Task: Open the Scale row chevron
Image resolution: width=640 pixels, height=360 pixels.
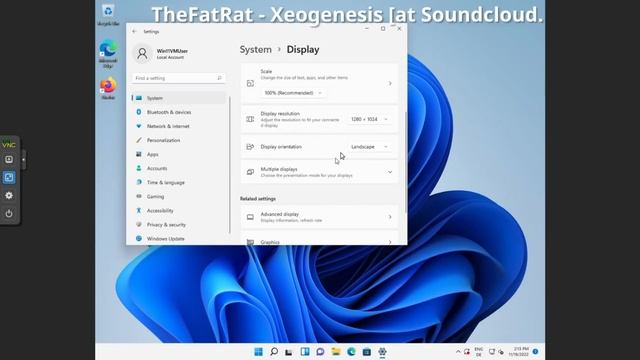Action: (390, 83)
